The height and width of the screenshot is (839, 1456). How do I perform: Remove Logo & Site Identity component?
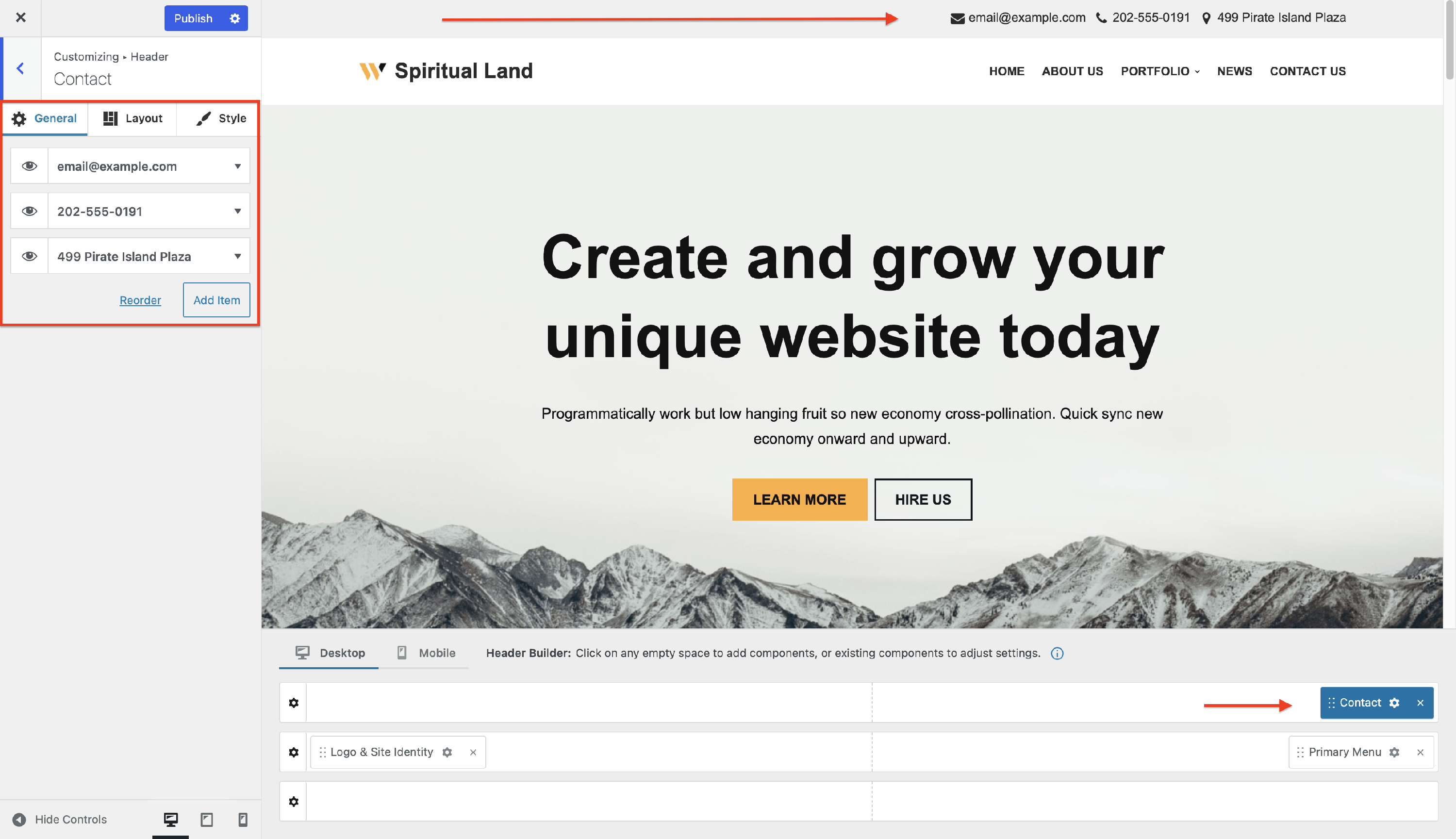tap(473, 753)
